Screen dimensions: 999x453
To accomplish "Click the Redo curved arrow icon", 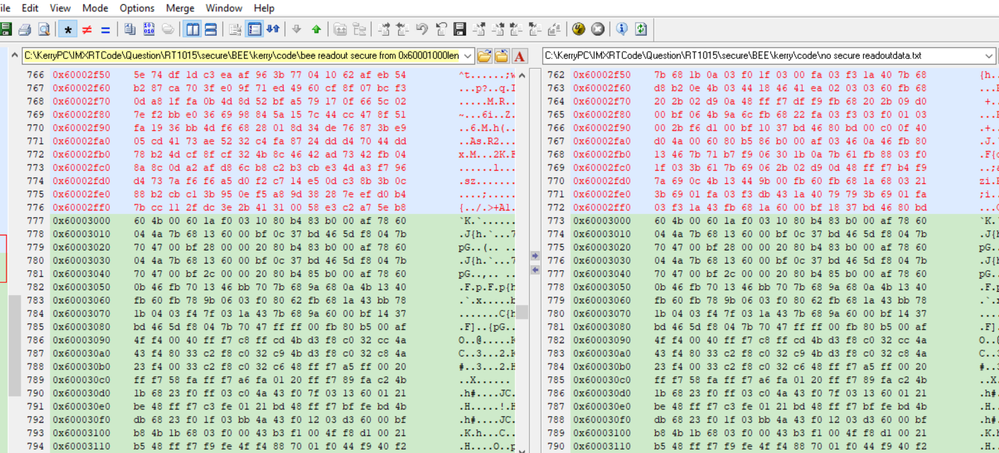I will click(441, 29).
